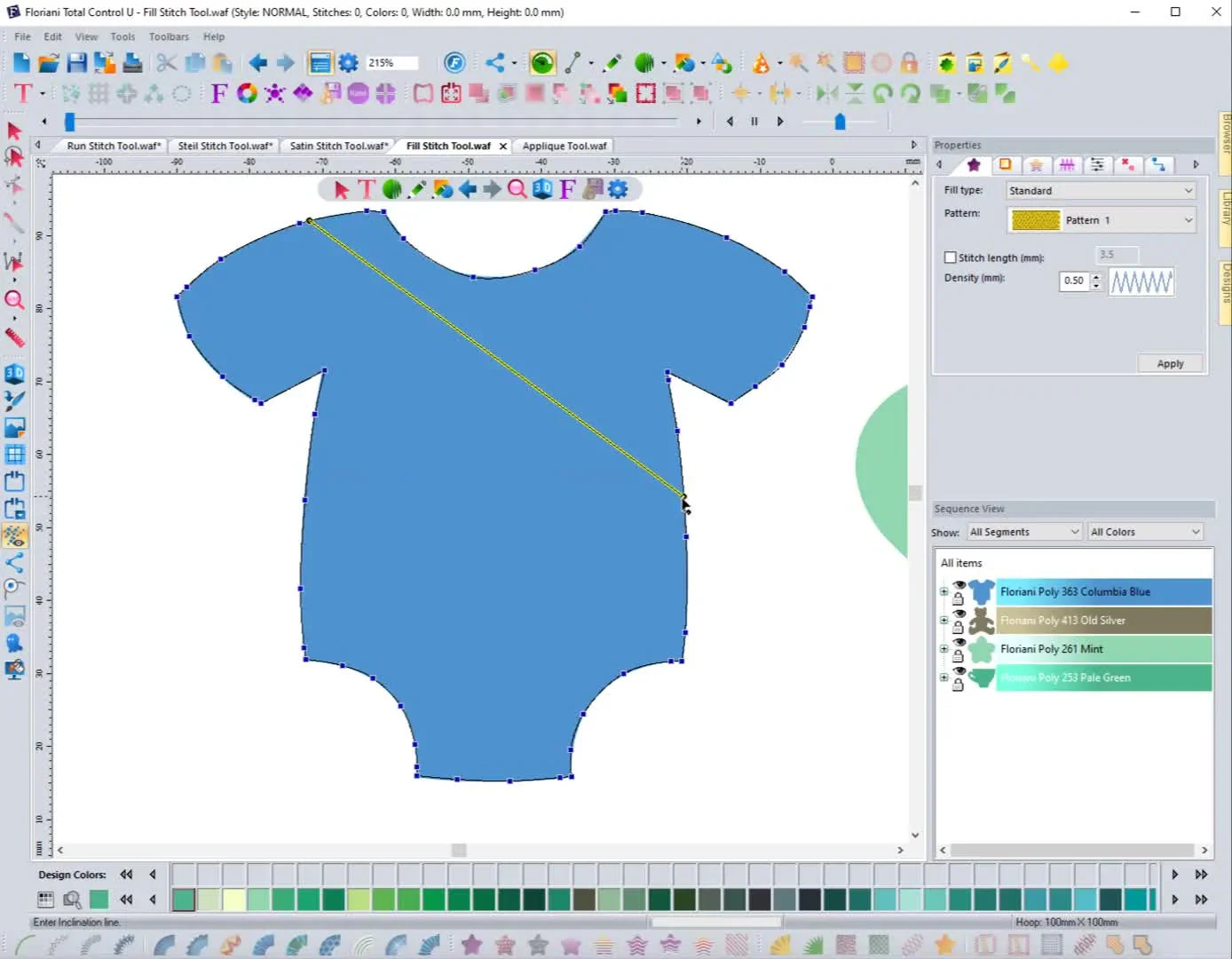Expand the Floriani Poly 413 Old Silver item
The height and width of the screenshot is (959, 1232).
[x=944, y=620]
